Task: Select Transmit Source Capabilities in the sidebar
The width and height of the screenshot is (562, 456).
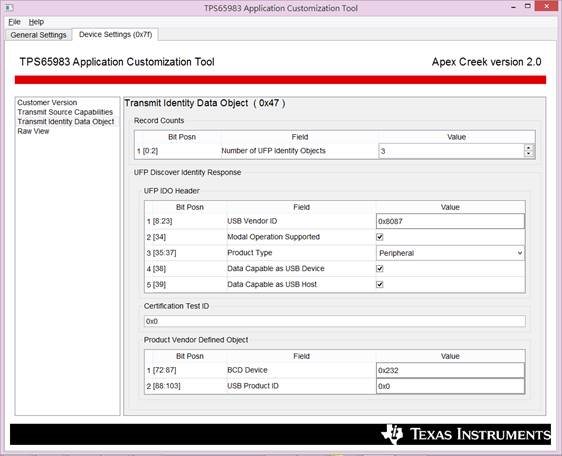Action: [65, 112]
